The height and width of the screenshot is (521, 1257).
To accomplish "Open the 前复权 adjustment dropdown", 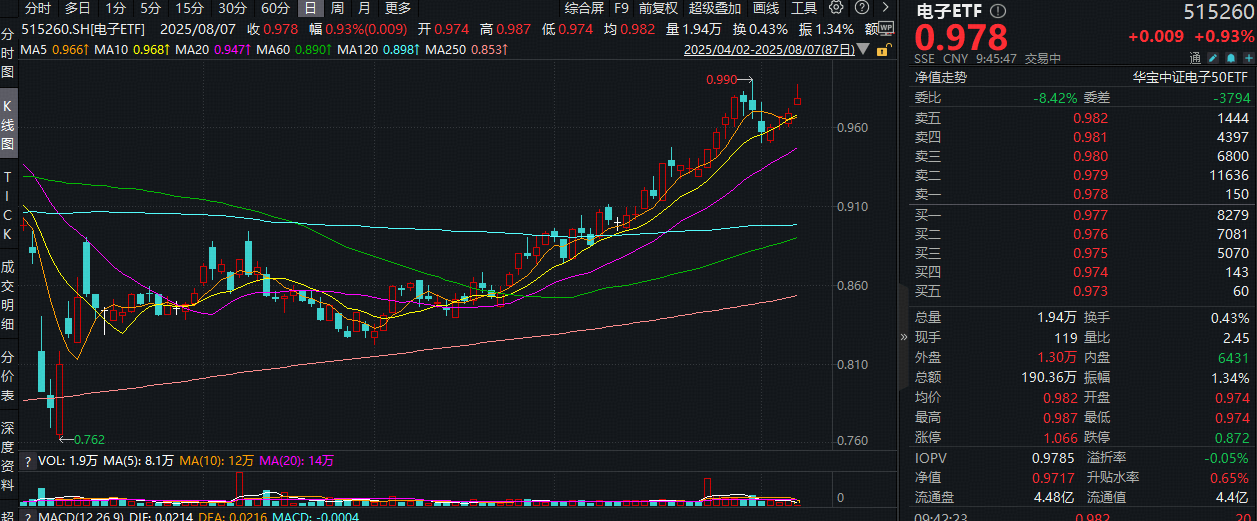I will (658, 8).
